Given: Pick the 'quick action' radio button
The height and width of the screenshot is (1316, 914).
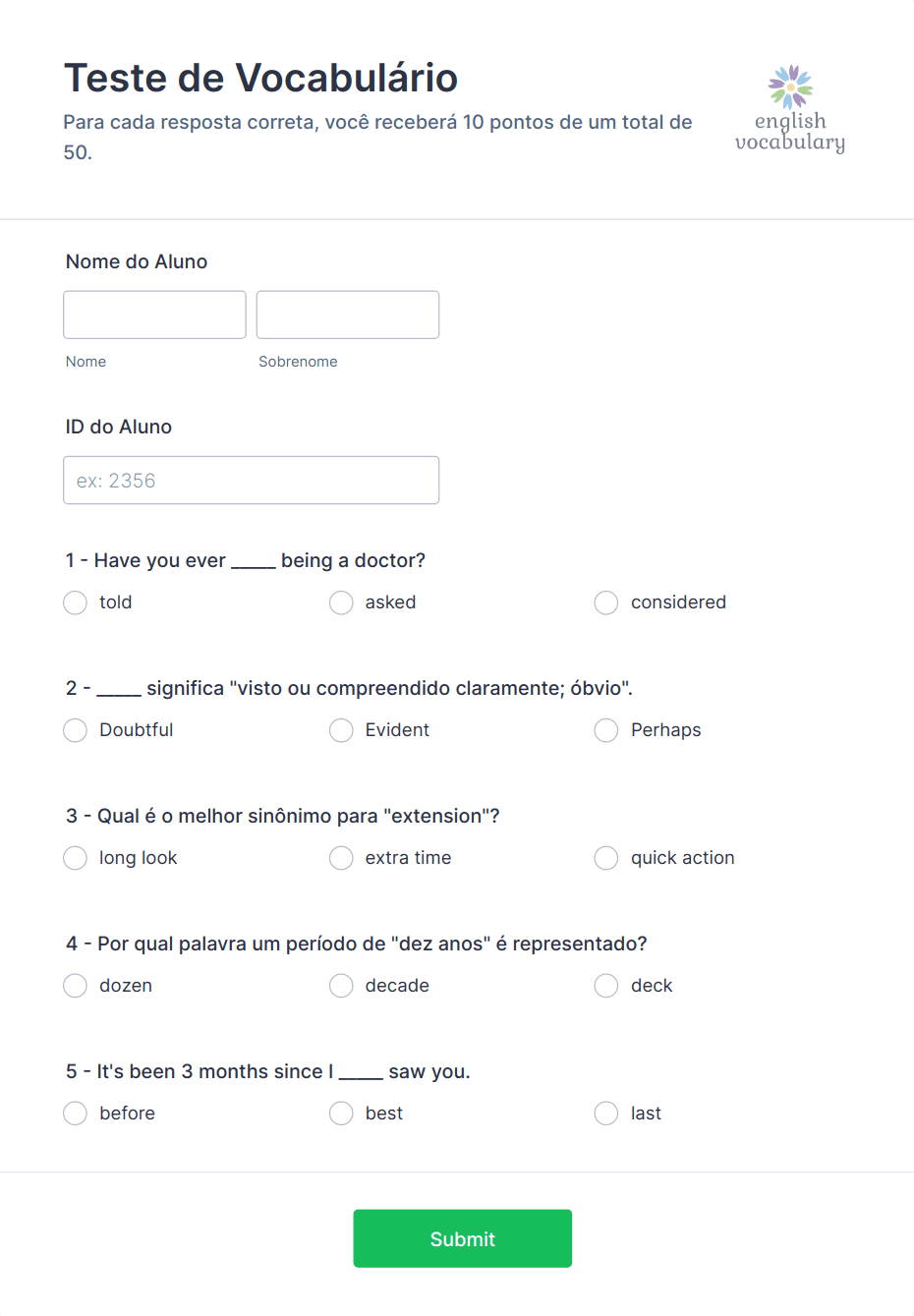Looking at the screenshot, I should click(606, 858).
